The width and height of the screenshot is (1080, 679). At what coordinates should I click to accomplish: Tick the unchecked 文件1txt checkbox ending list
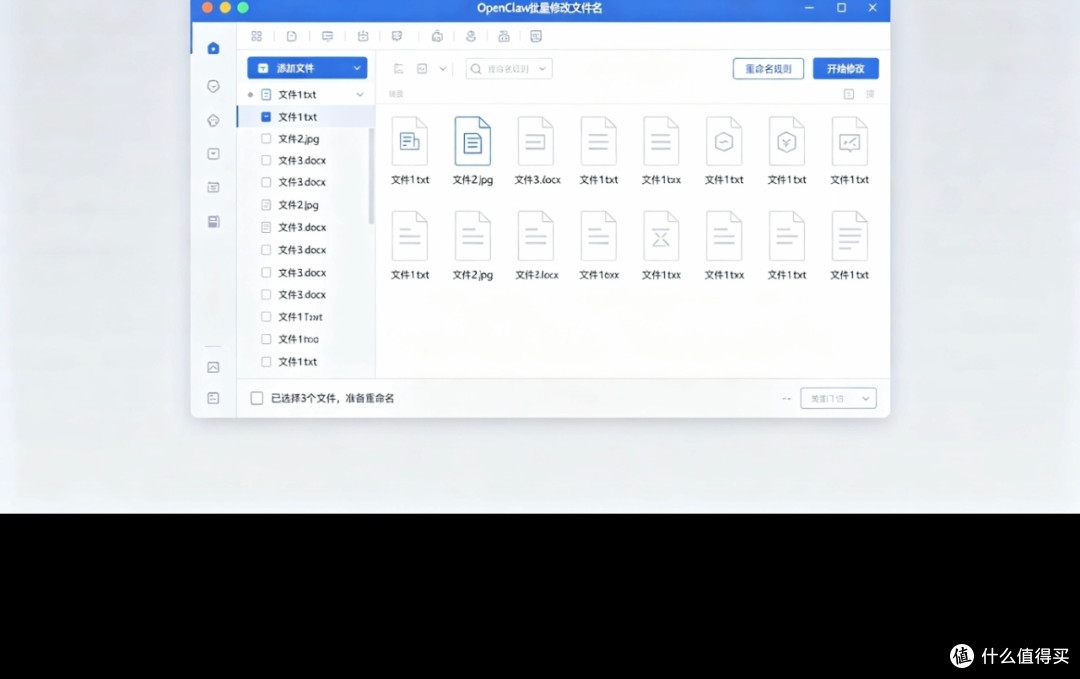266,362
